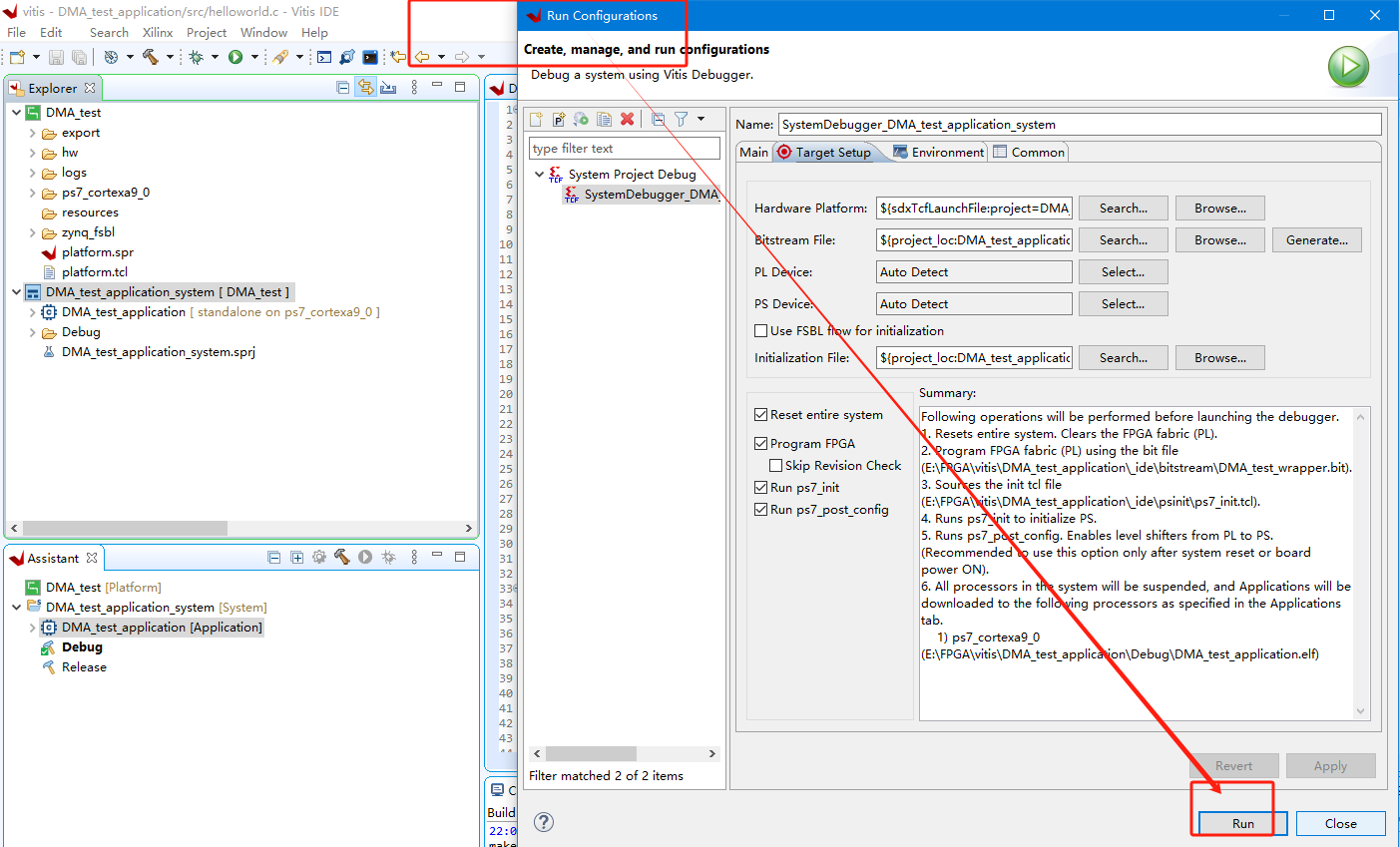Collapse DMA_test project in Explorer
Image resolution: width=1400 pixels, height=847 pixels.
pos(17,113)
